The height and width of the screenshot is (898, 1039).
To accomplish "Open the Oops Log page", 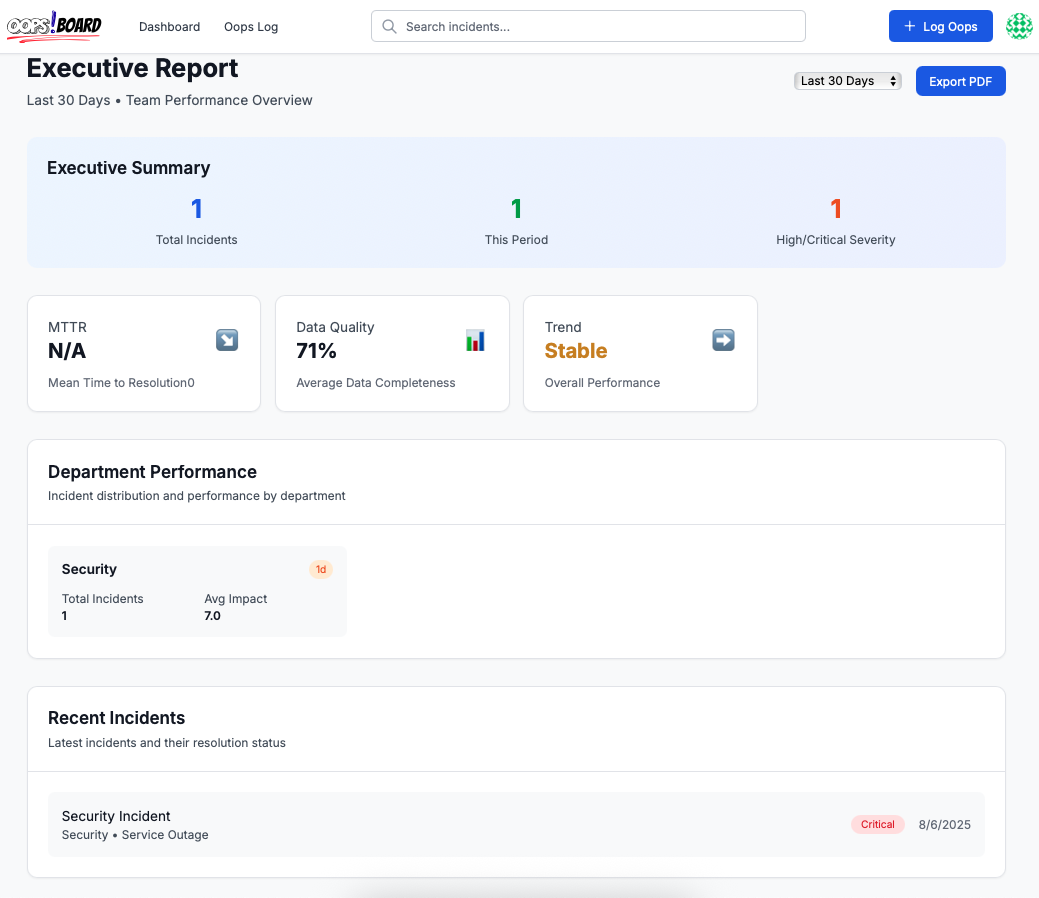I will coord(251,27).
